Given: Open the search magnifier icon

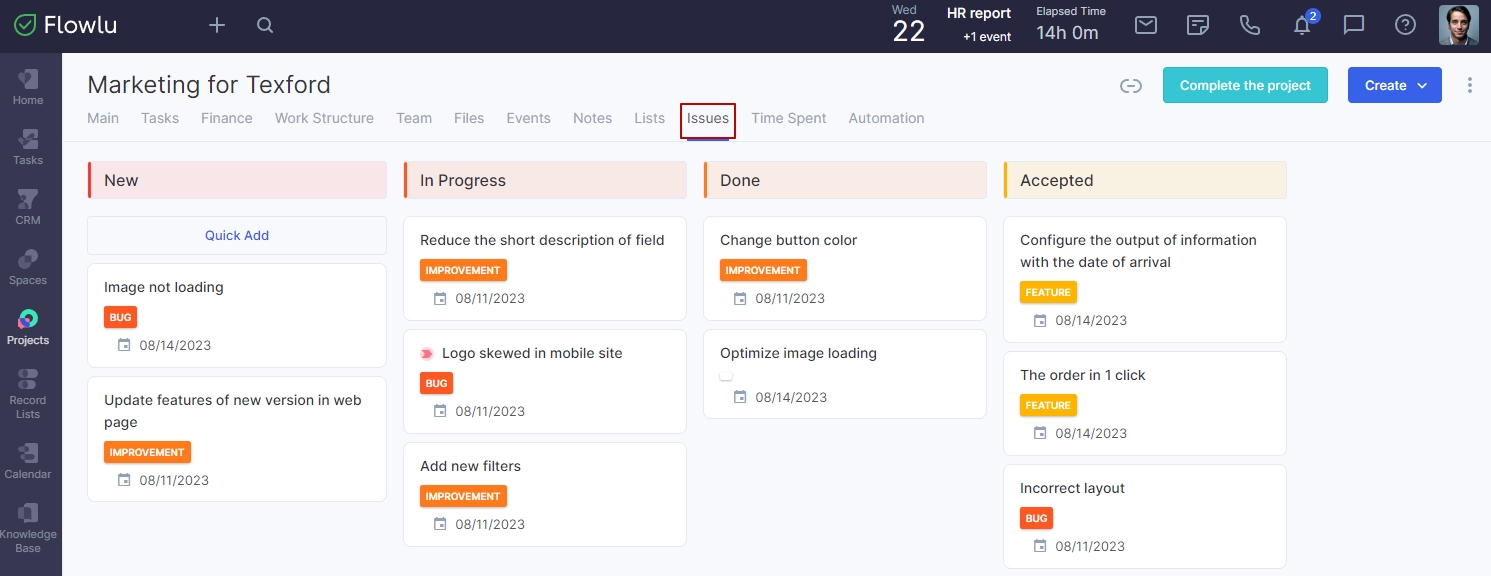Looking at the screenshot, I should coord(265,25).
